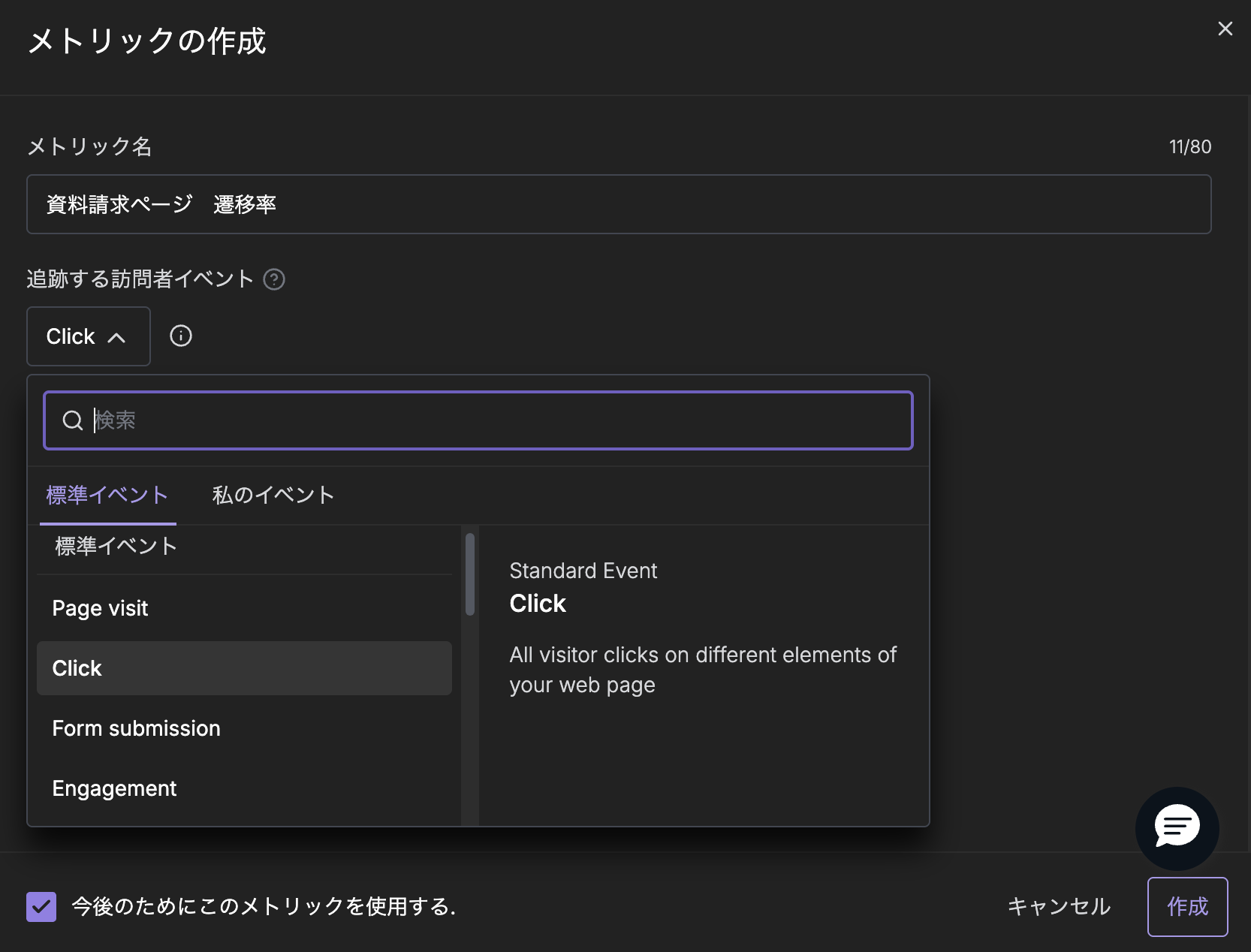Uncheck 今後のためにこのメトリックを使用する
Image resolution: width=1251 pixels, height=952 pixels.
point(41,906)
